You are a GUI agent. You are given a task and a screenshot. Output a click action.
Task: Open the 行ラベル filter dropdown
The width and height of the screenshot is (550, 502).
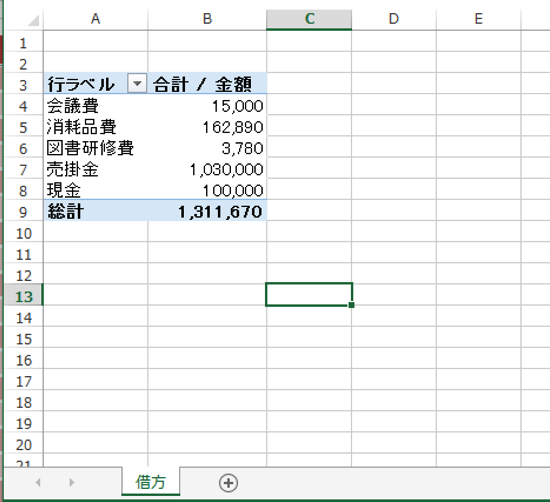point(137,84)
